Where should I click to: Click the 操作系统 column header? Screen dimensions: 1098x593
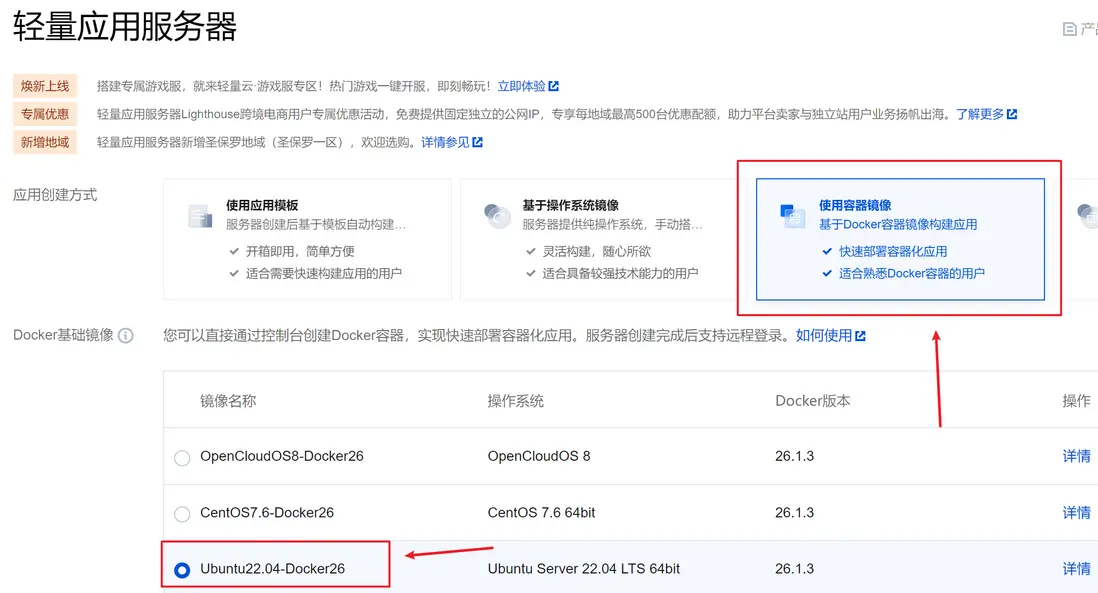(x=515, y=400)
